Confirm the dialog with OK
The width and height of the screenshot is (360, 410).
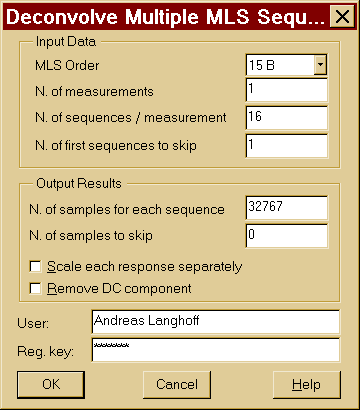tap(51, 385)
